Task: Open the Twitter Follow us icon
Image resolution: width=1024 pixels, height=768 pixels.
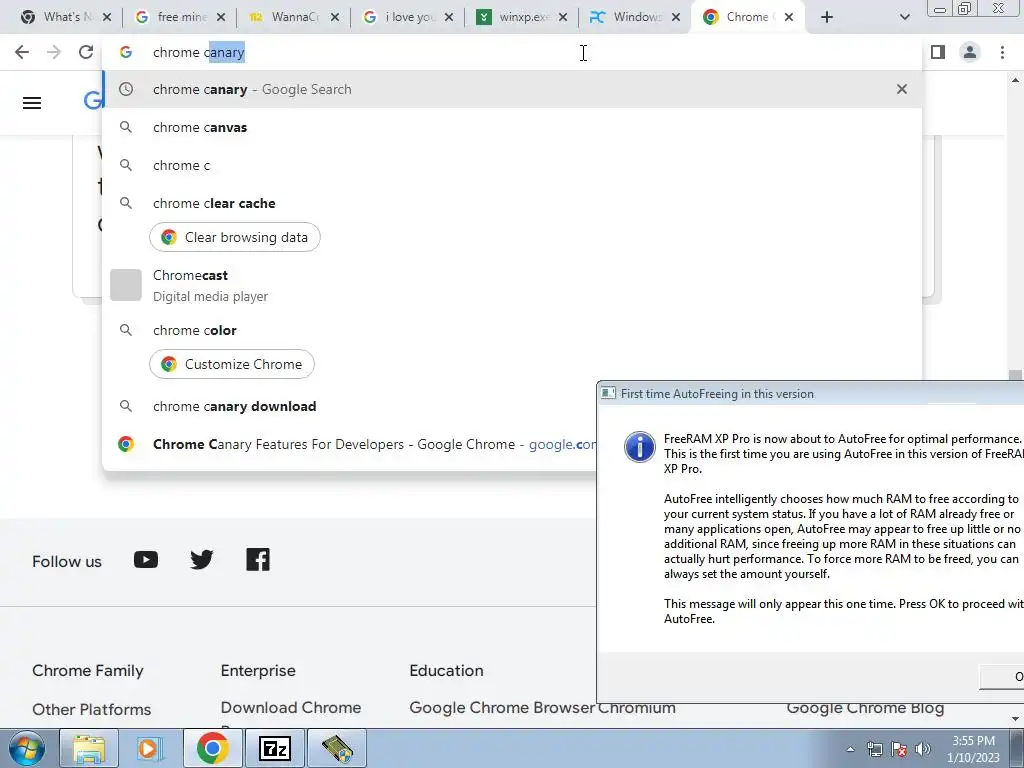Action: 202,560
